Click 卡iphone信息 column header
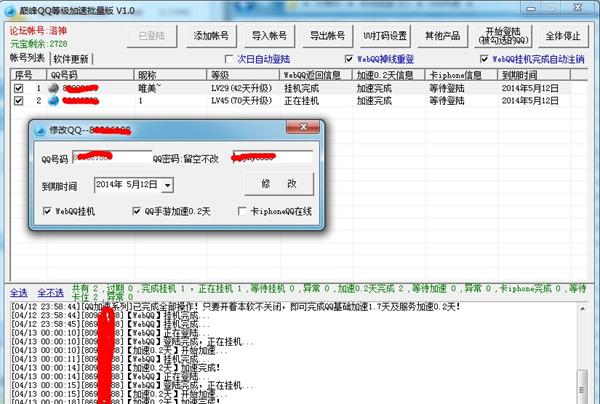 pyautogui.click(x=461, y=75)
